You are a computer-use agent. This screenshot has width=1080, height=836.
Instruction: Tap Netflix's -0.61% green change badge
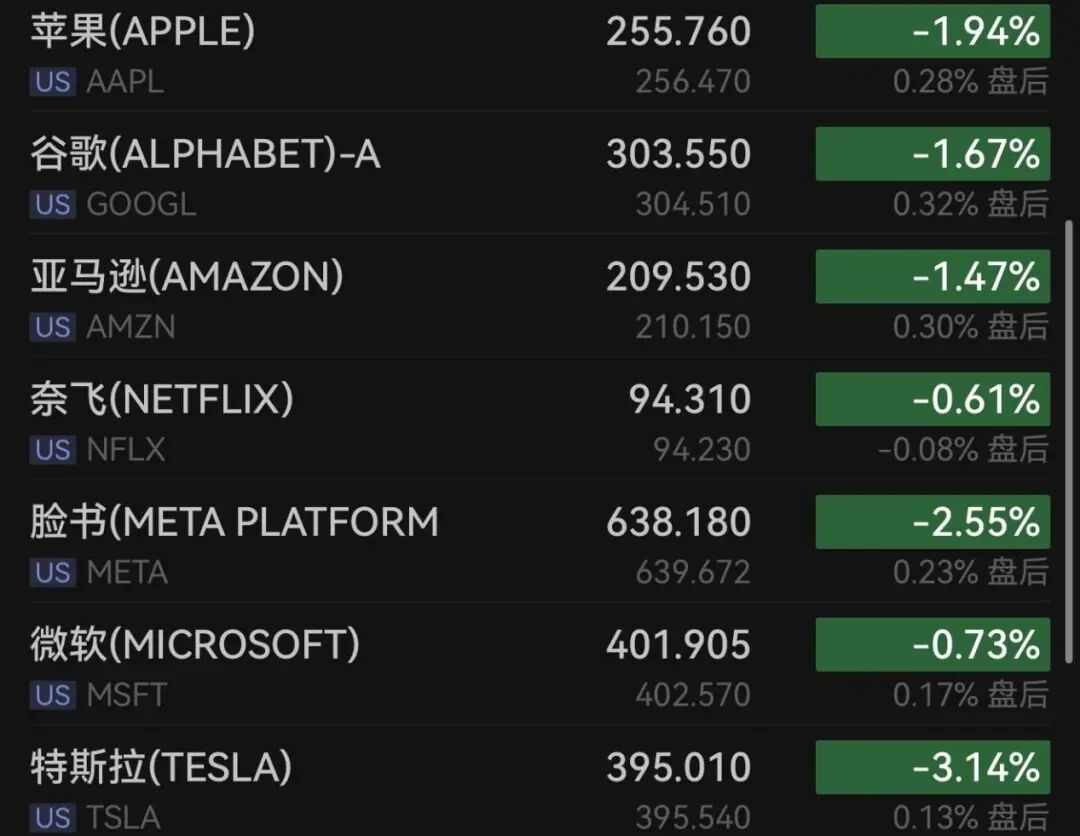[x=932, y=400]
